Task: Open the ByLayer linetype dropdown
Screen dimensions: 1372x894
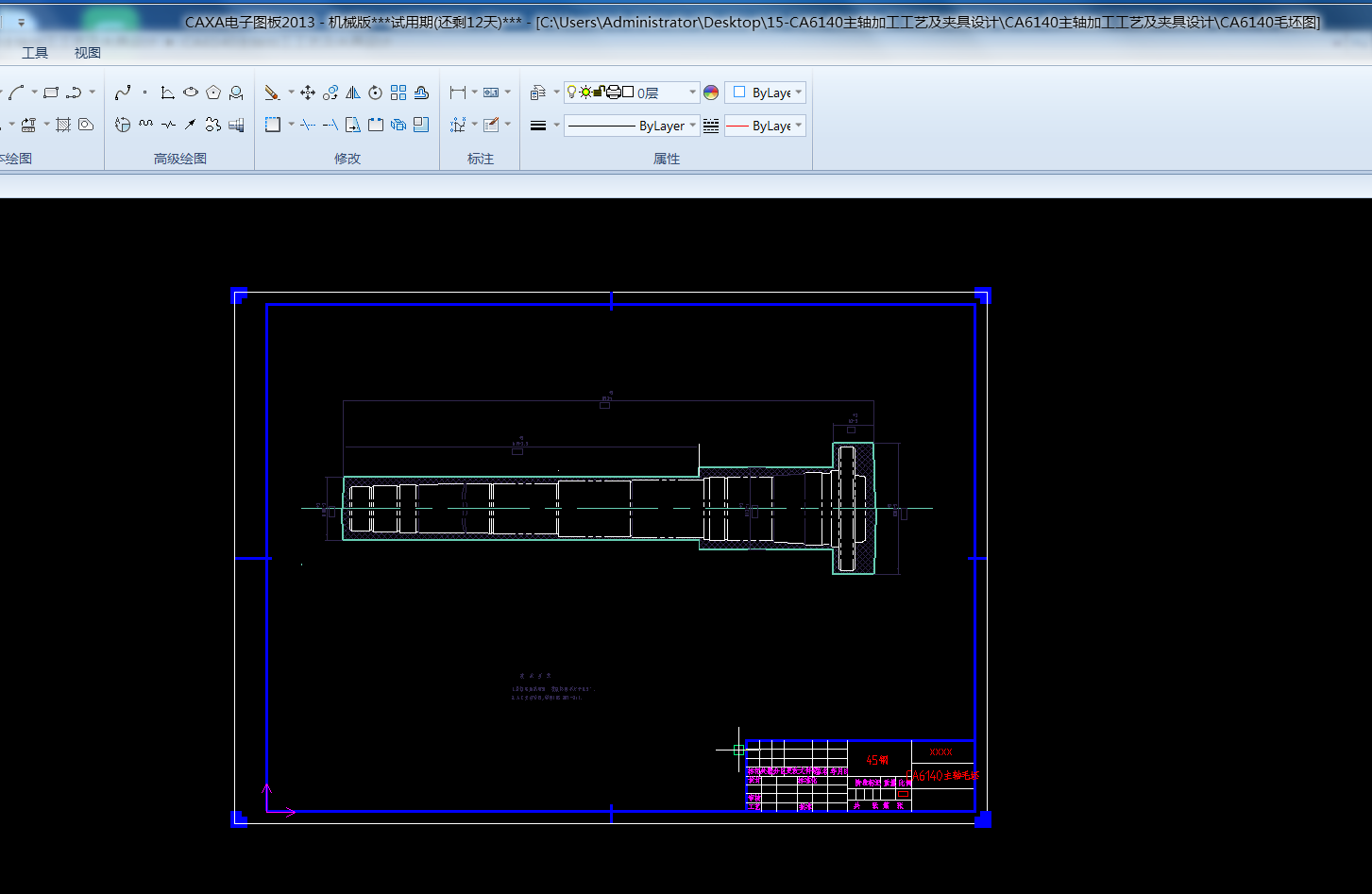Action: tap(692, 126)
